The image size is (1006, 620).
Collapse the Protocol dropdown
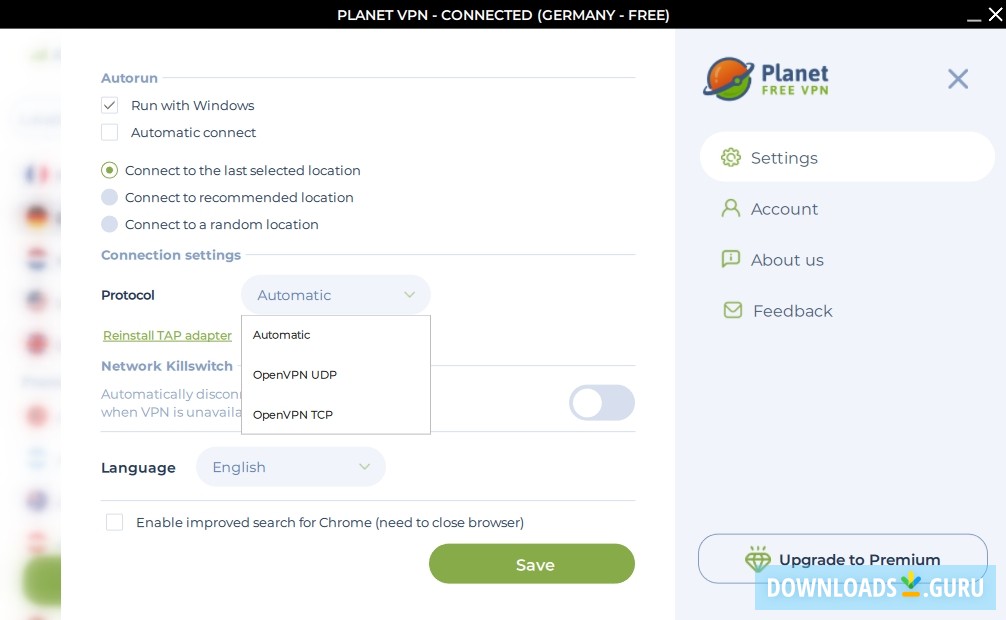tap(409, 295)
